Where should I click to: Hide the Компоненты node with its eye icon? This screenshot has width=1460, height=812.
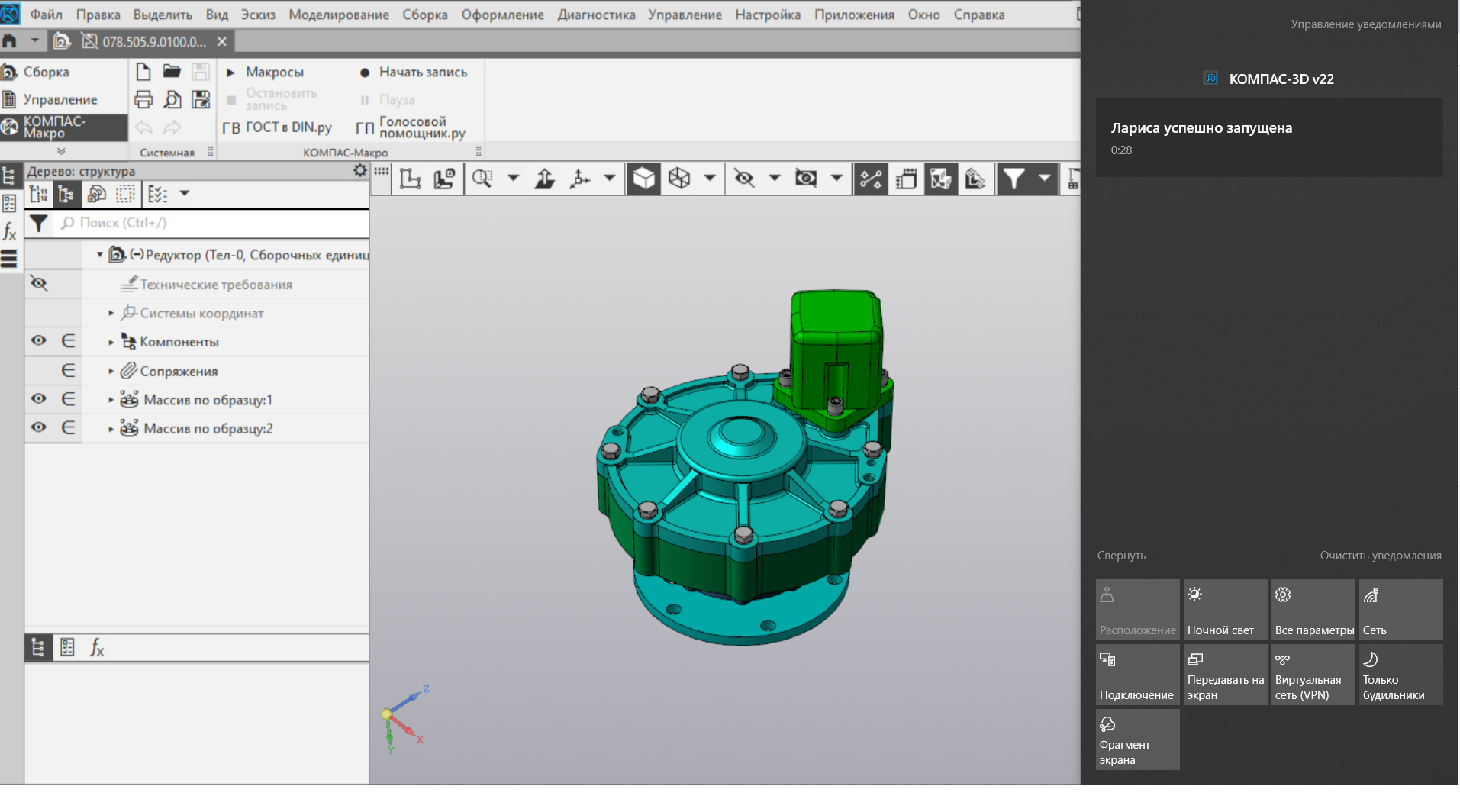(39, 341)
